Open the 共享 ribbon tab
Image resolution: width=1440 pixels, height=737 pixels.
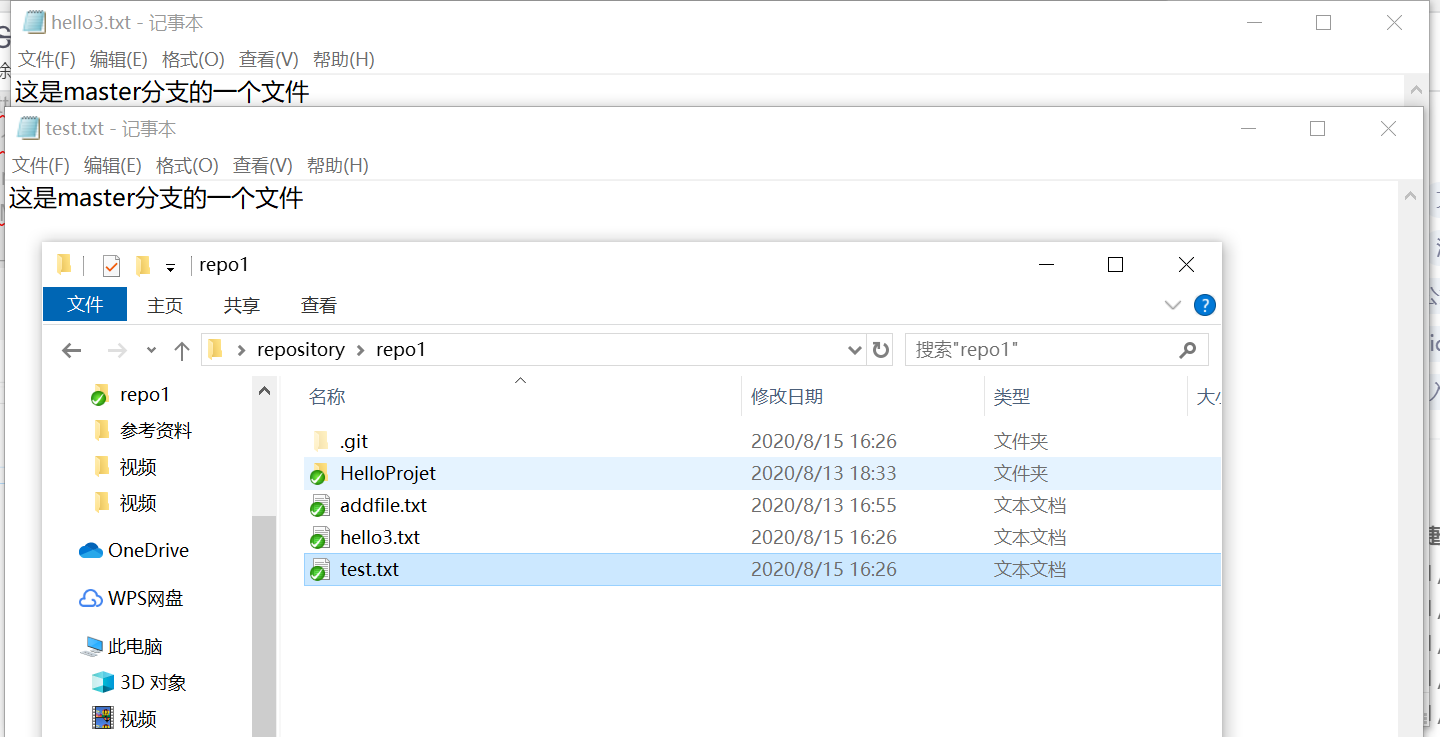click(x=242, y=305)
